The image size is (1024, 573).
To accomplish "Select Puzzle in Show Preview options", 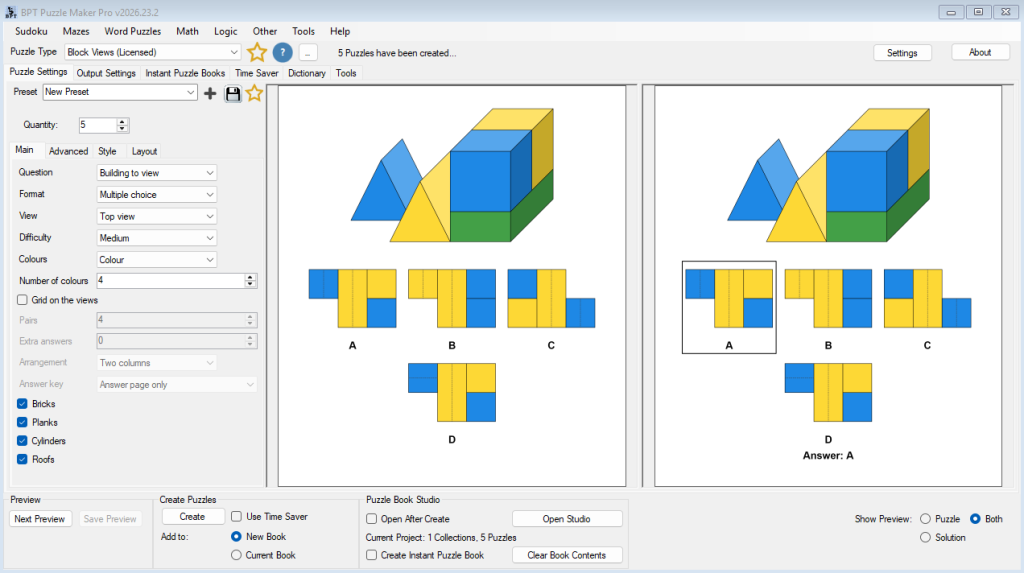I will click(925, 519).
